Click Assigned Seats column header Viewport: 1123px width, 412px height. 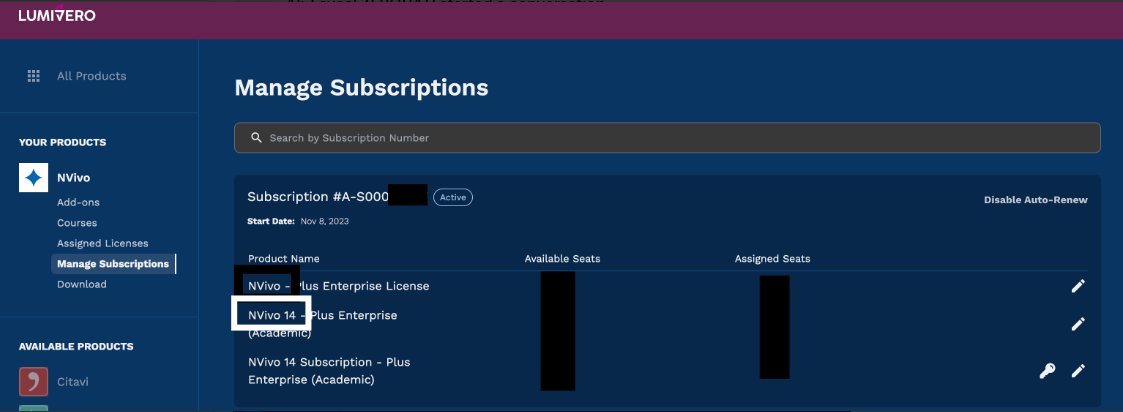point(772,259)
